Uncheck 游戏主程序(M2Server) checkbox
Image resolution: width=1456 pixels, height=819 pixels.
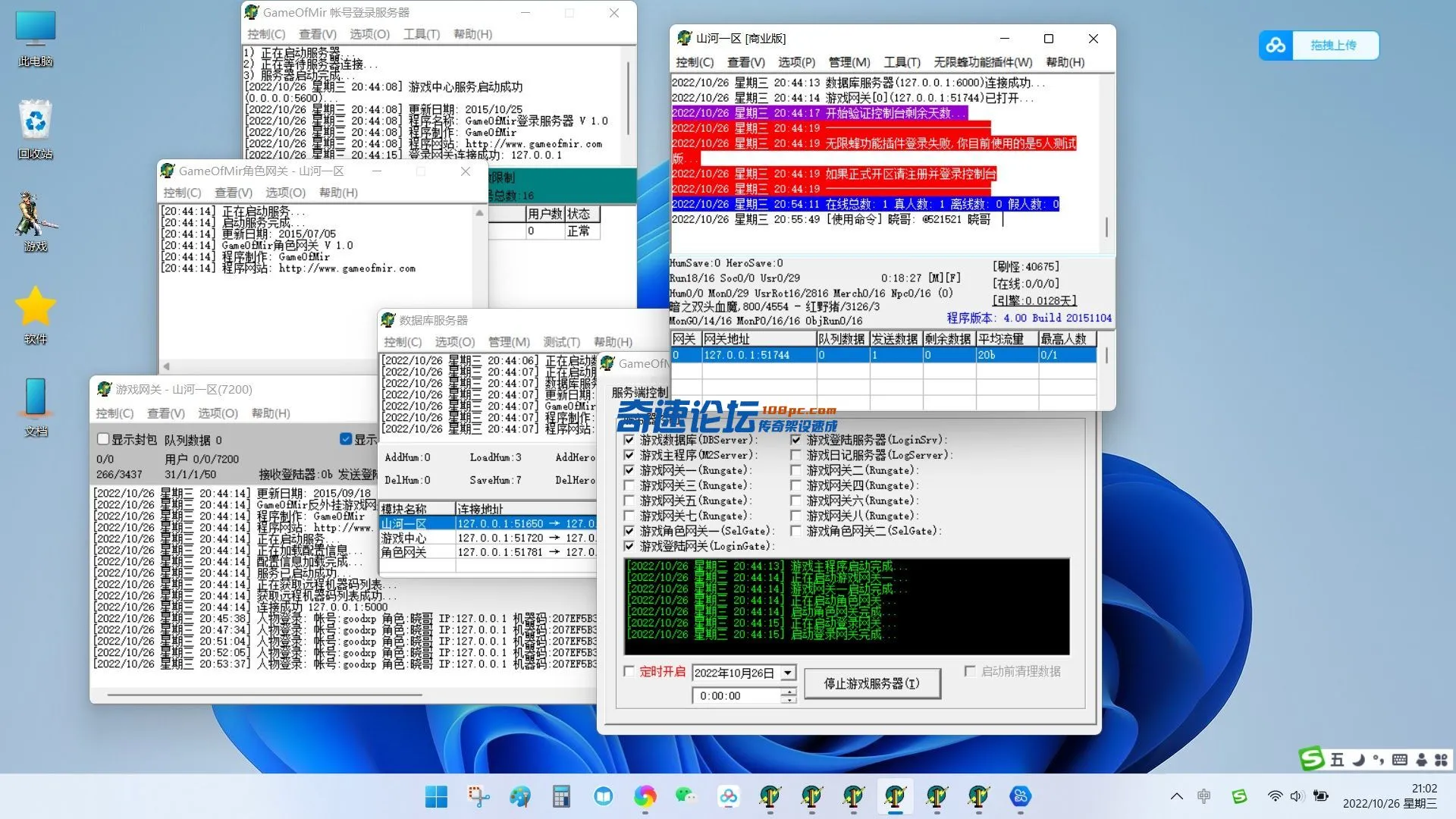pyautogui.click(x=629, y=455)
